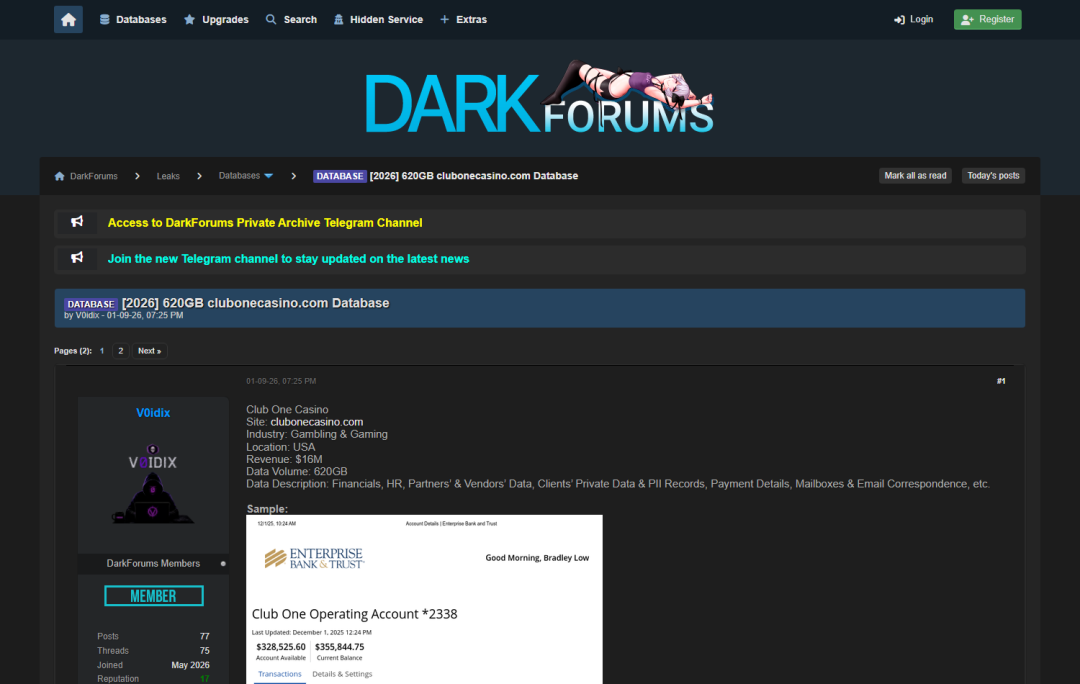Open the Databases menu item
Viewport: 1080px width, 684px height.
[x=133, y=19]
